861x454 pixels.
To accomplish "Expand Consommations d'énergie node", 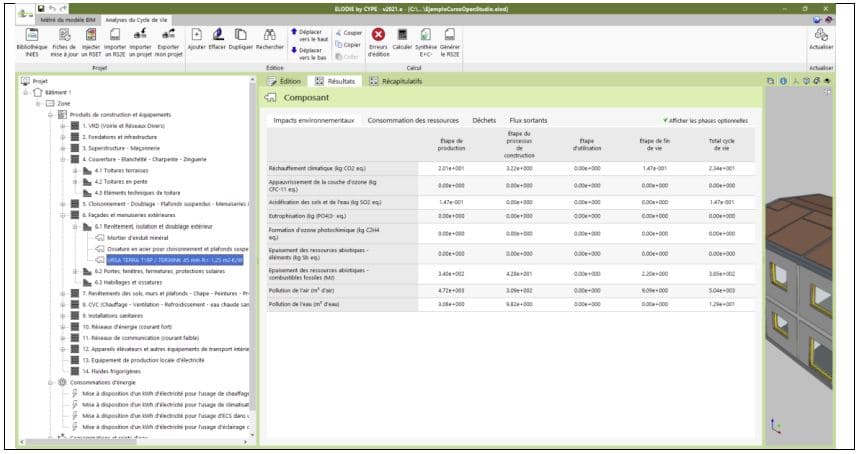I will [51, 382].
